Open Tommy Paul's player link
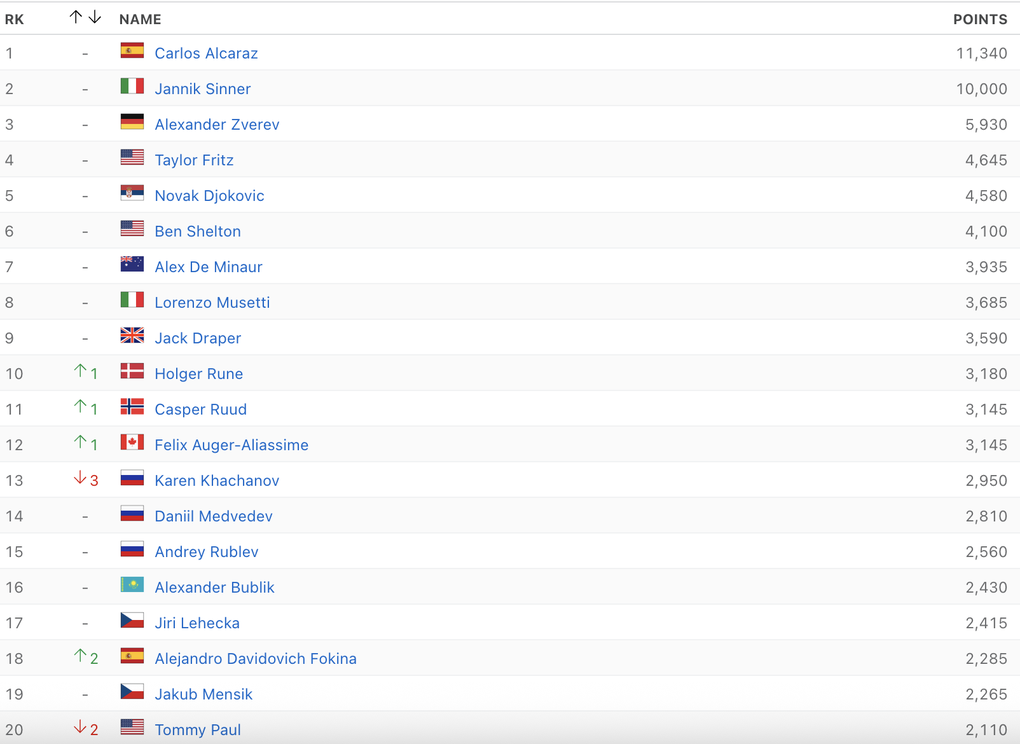Viewport: 1020px width, 744px height. [197, 730]
